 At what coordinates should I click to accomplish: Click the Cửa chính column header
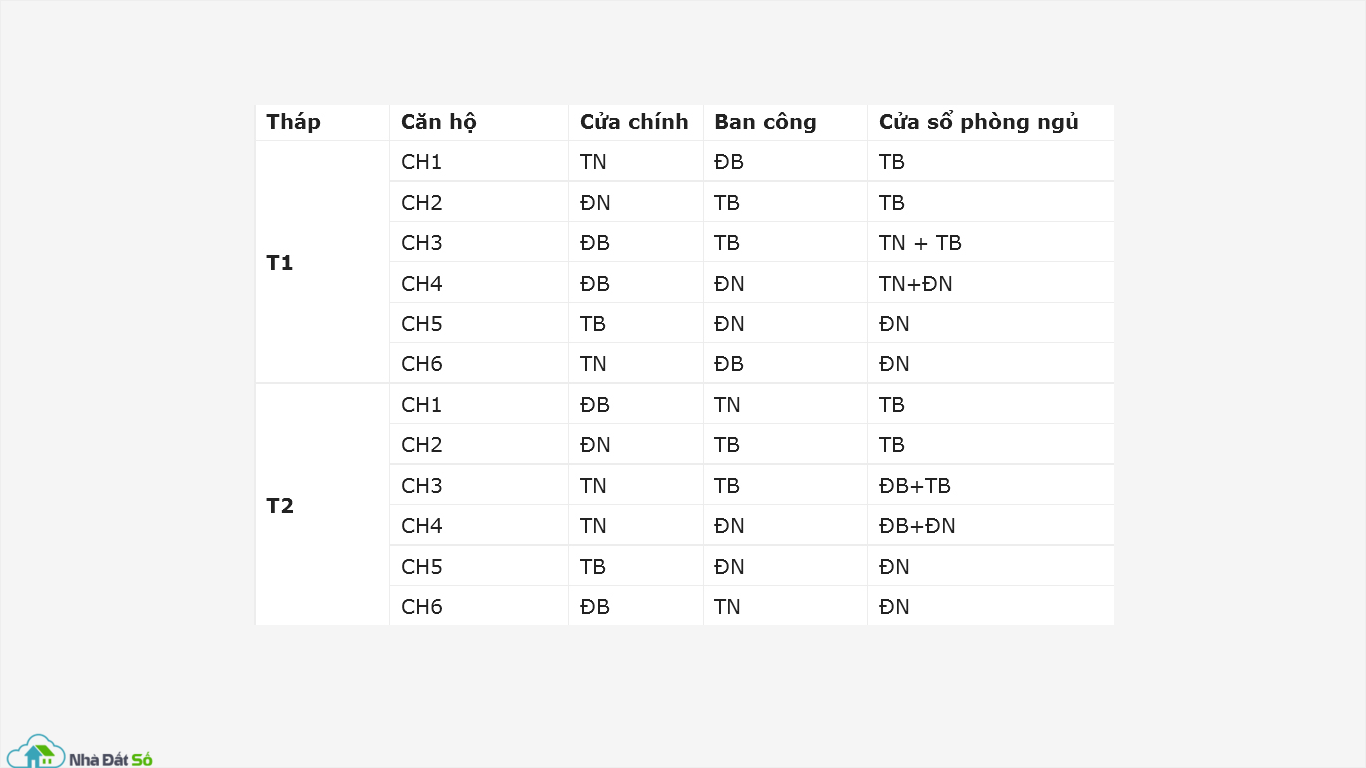click(x=634, y=122)
